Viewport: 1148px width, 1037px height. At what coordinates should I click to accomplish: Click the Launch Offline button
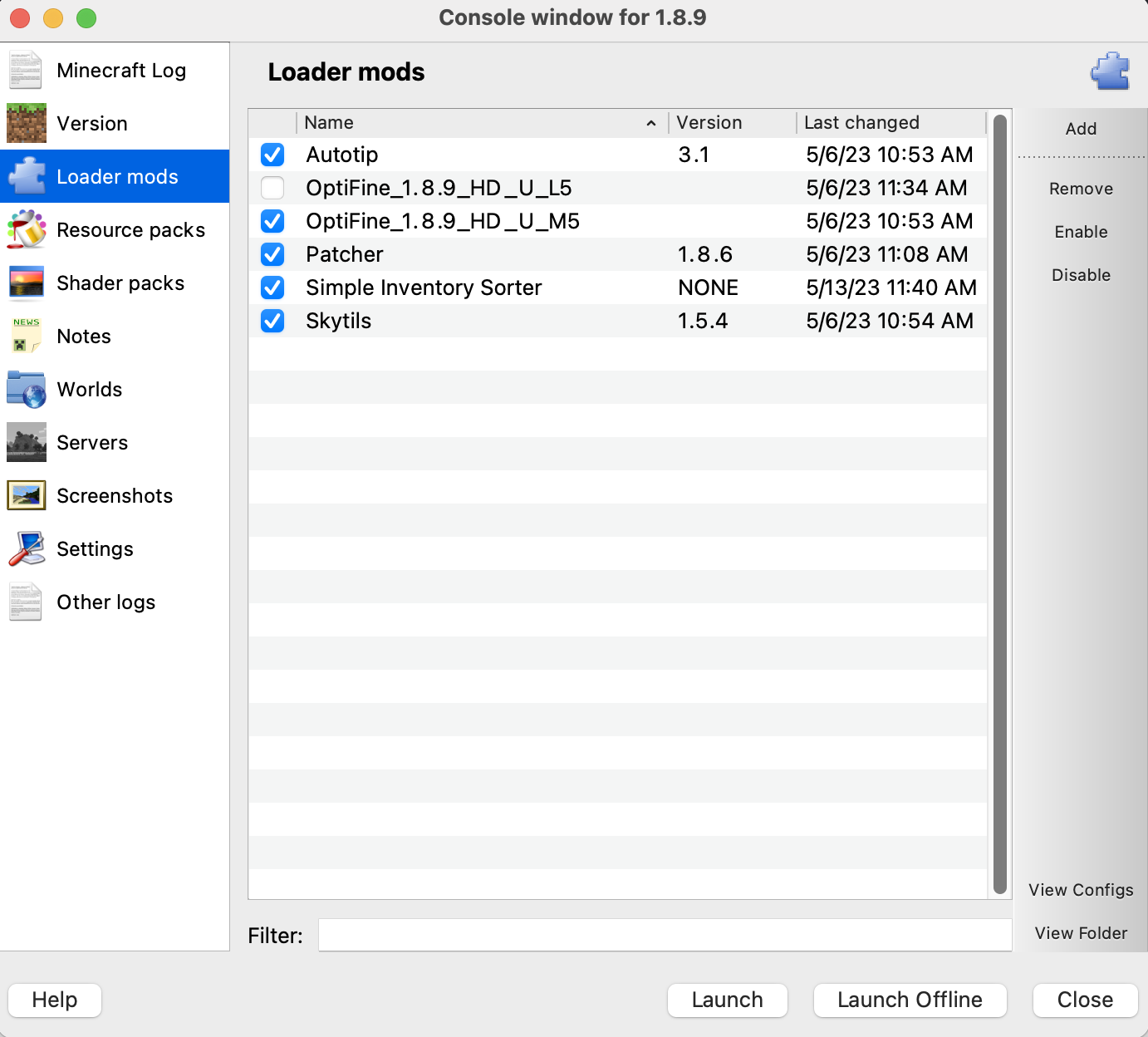(910, 1000)
